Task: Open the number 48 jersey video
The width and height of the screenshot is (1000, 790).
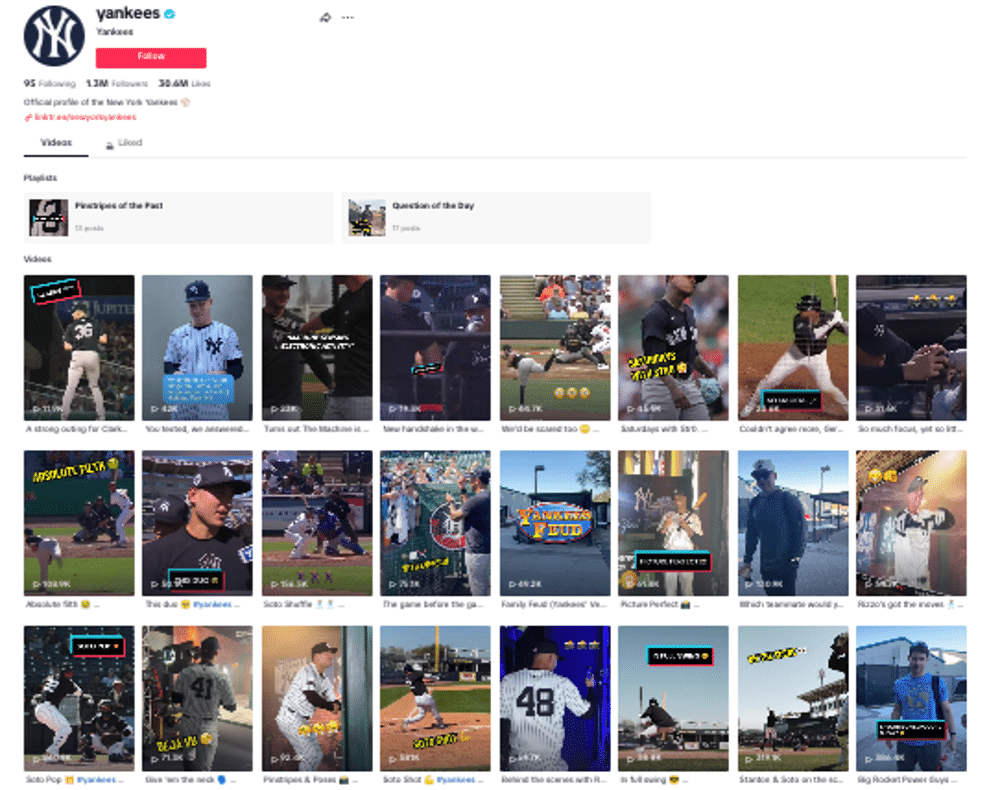Action: pos(555,698)
